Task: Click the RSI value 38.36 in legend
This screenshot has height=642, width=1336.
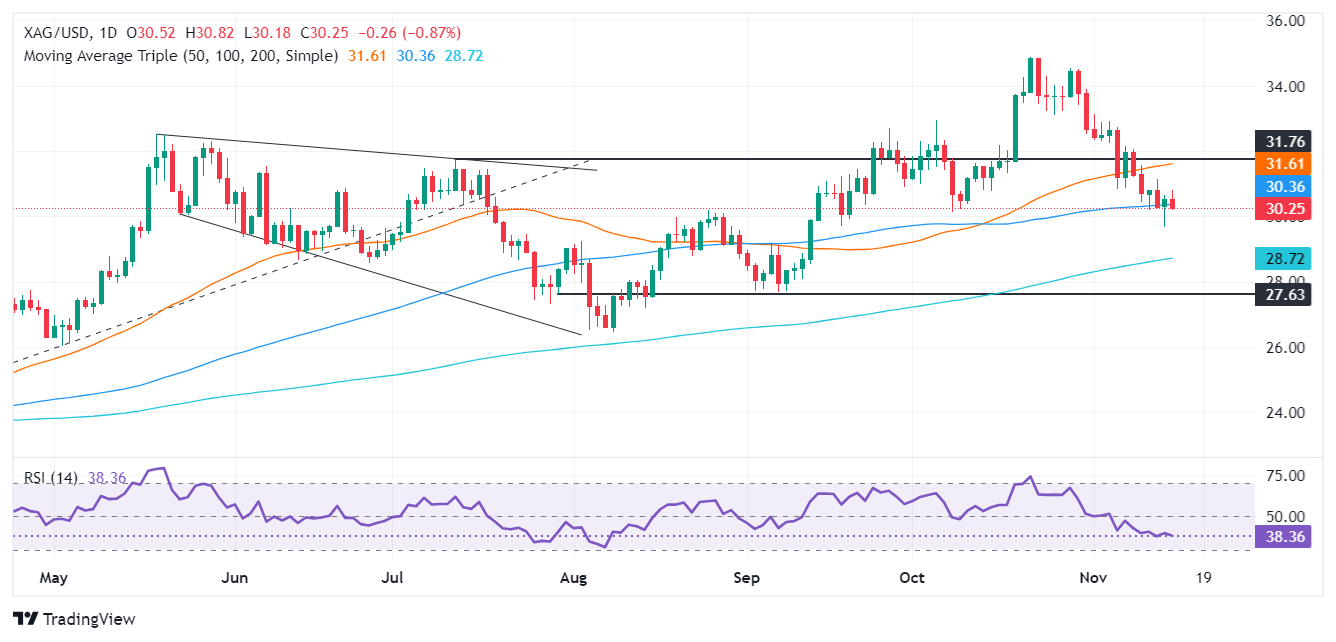Action: 108,479
